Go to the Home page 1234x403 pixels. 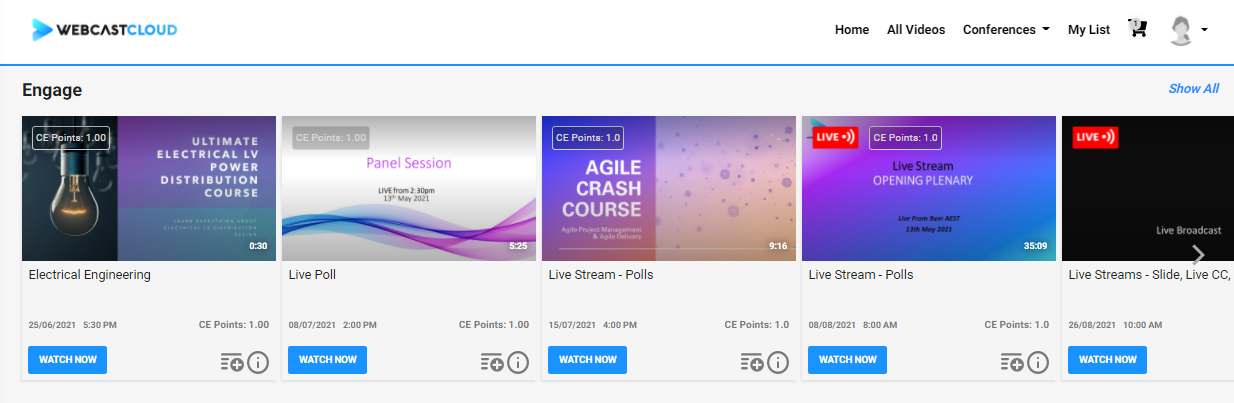(x=852, y=30)
